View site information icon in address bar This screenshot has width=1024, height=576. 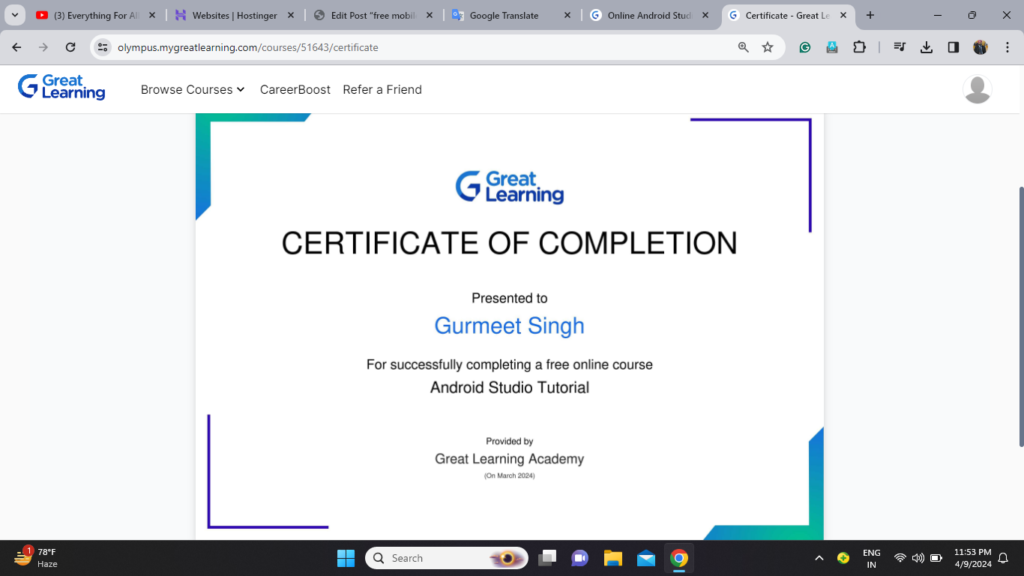coord(103,47)
